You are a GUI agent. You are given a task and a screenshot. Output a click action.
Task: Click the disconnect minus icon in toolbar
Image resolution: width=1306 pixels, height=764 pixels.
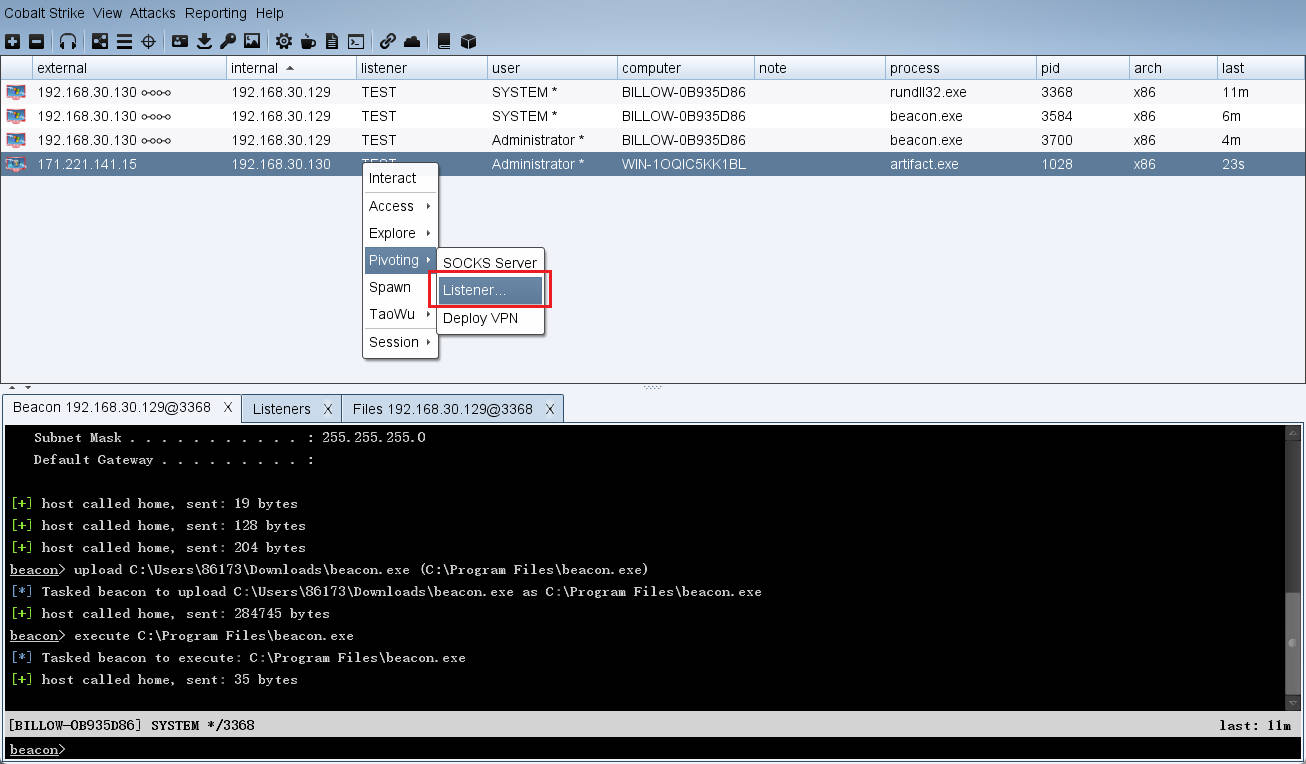(36, 41)
